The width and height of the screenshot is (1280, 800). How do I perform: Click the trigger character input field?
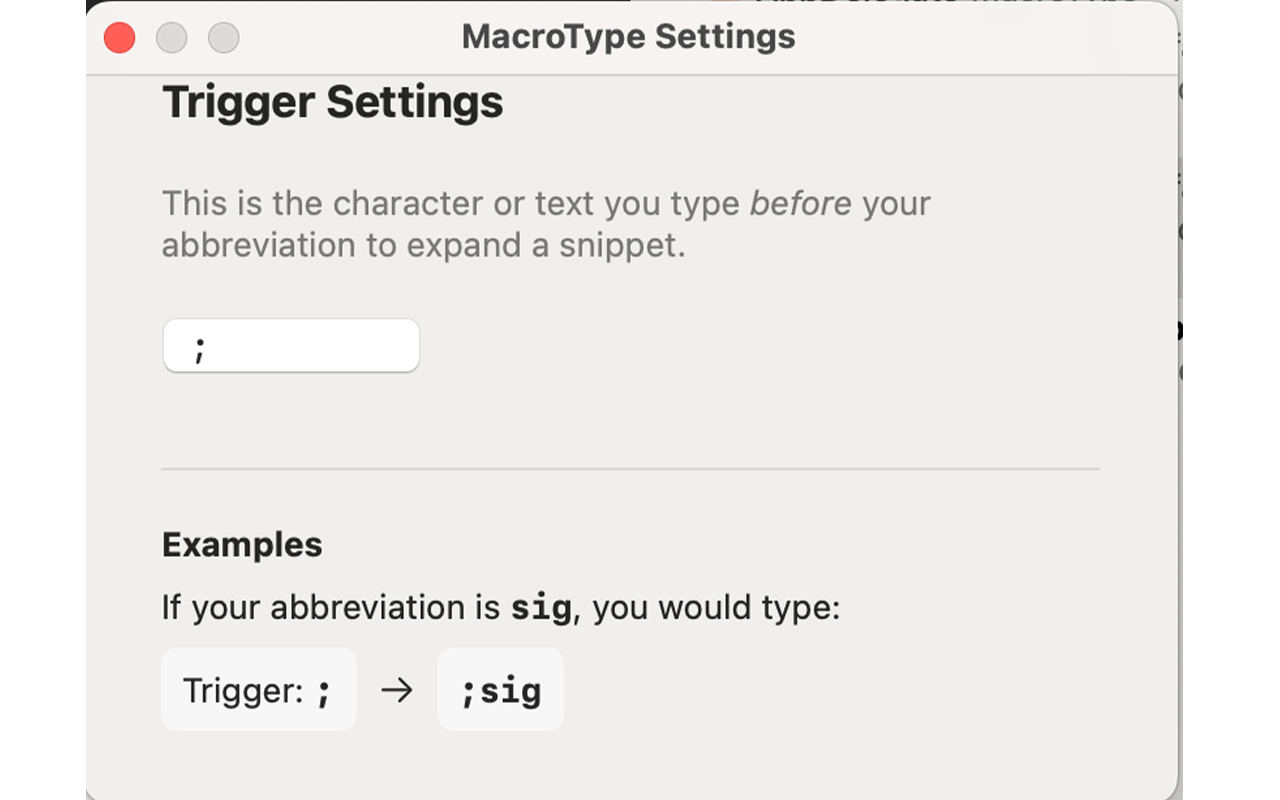(291, 345)
